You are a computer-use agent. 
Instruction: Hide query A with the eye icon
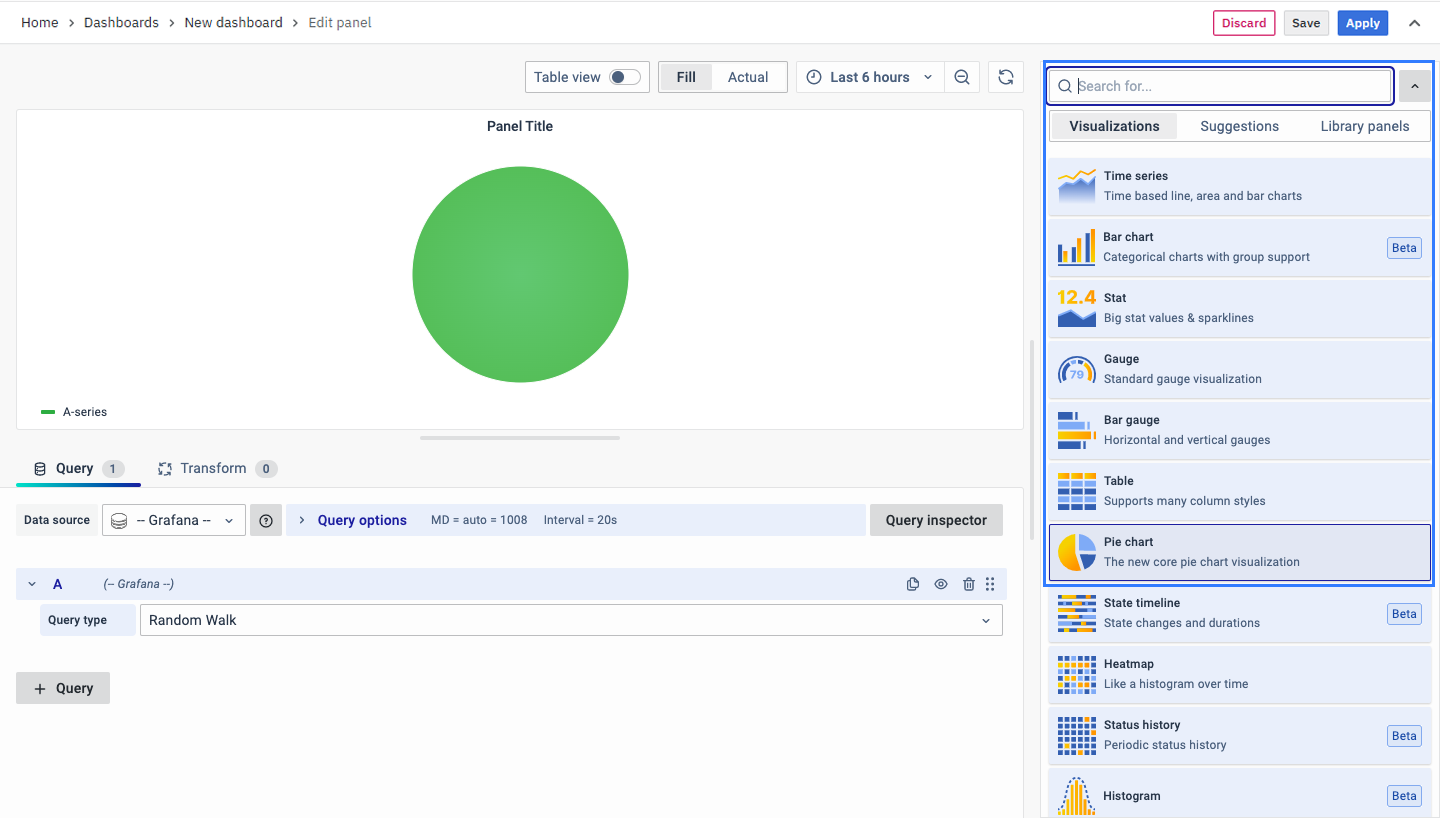[941, 584]
